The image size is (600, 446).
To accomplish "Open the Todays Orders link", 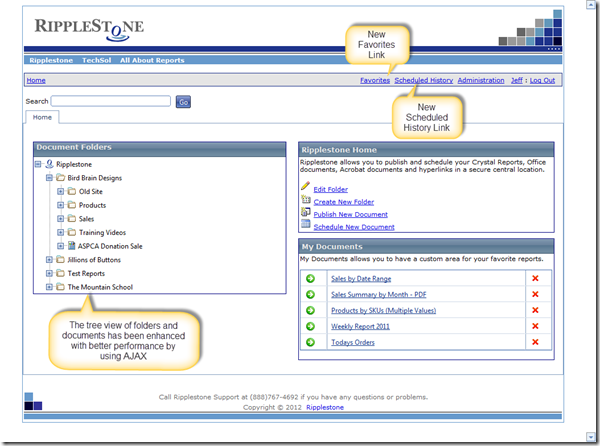I will [353, 342].
